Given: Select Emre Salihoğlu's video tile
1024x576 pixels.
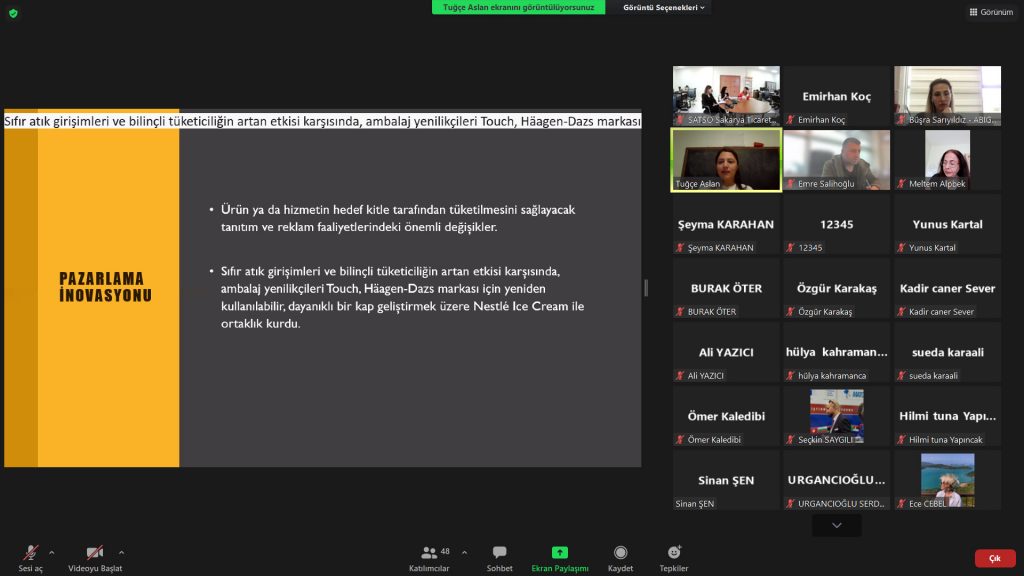Looking at the screenshot, I should click(x=836, y=160).
